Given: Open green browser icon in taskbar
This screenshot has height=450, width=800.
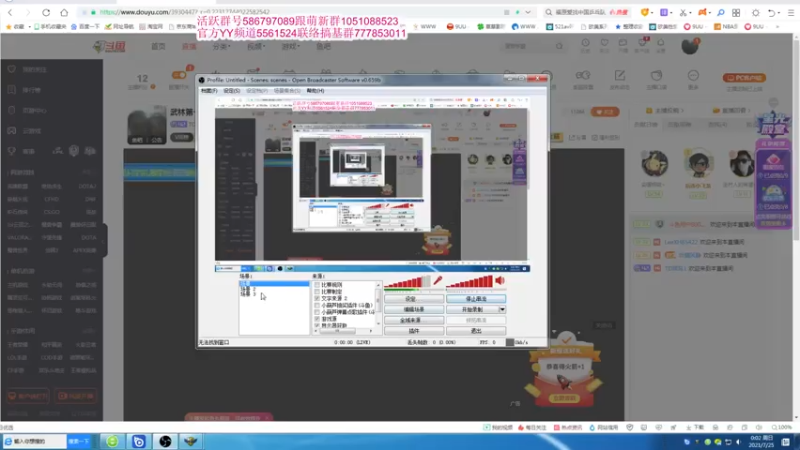Looking at the screenshot, I should point(112,441).
